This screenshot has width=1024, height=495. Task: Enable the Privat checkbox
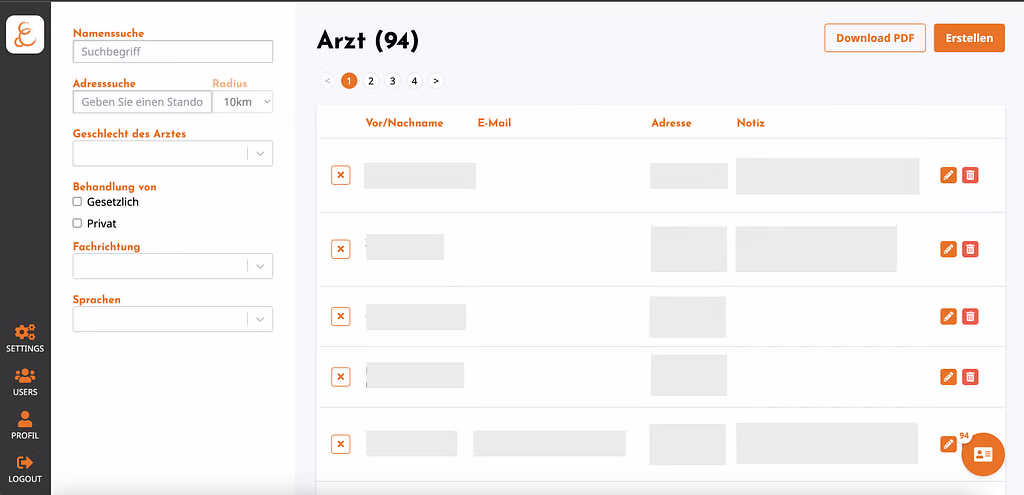77,223
